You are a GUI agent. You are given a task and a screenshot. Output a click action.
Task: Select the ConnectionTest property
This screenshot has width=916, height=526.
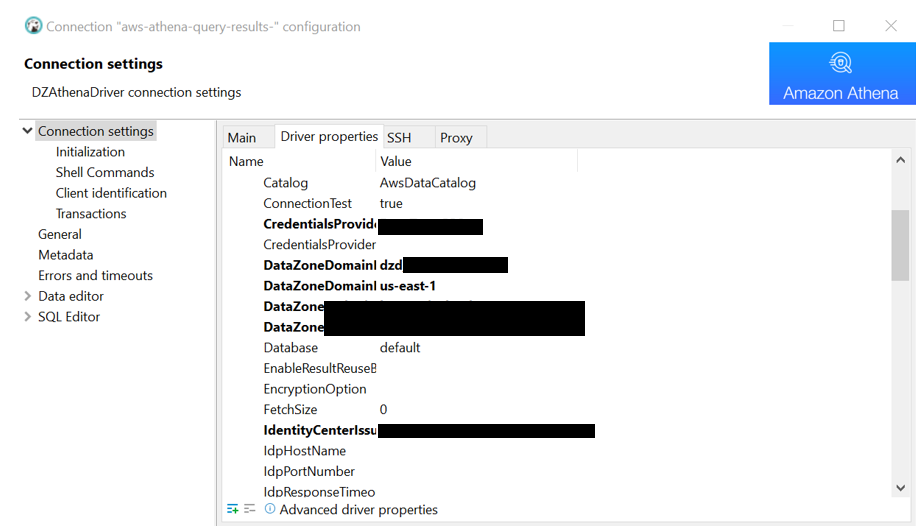[307, 203]
